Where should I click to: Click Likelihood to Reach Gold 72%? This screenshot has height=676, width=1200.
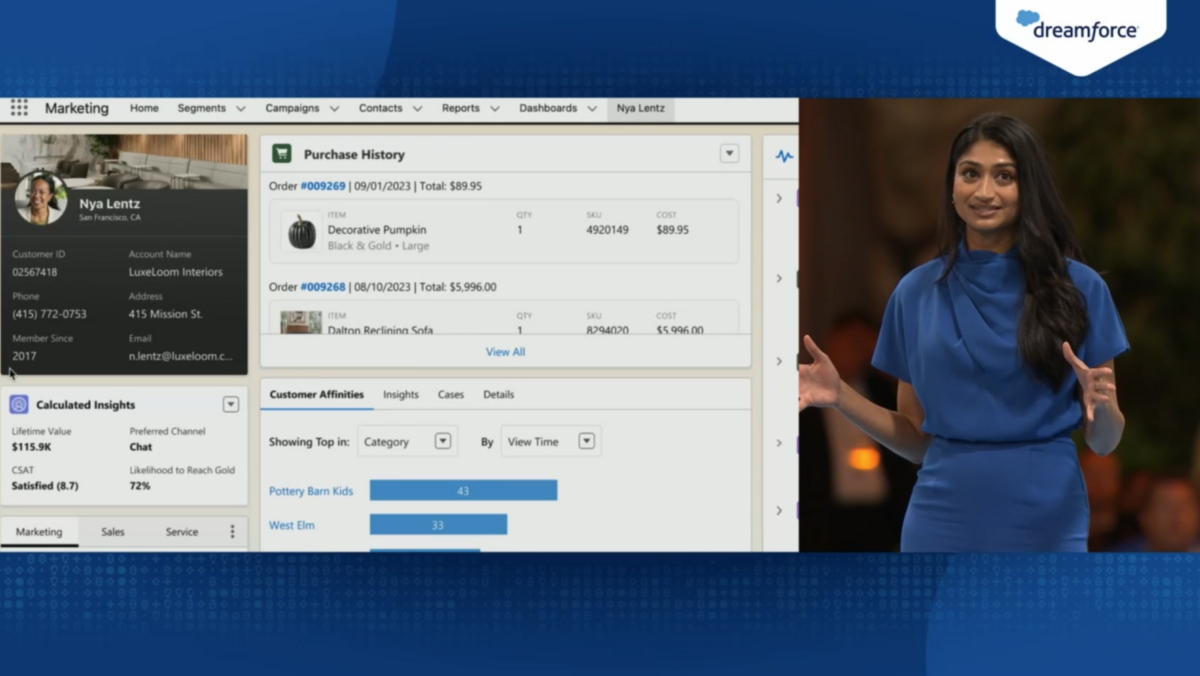tap(140, 486)
